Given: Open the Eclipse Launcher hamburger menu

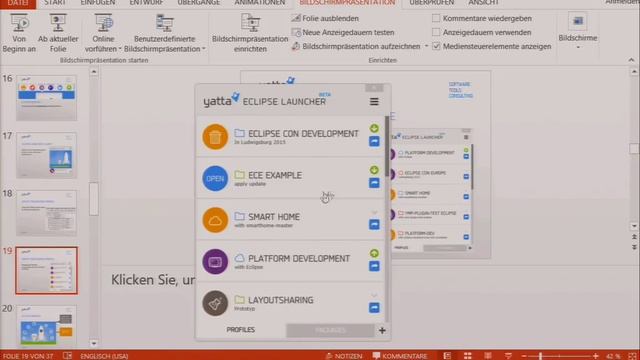Looking at the screenshot, I should (374, 102).
